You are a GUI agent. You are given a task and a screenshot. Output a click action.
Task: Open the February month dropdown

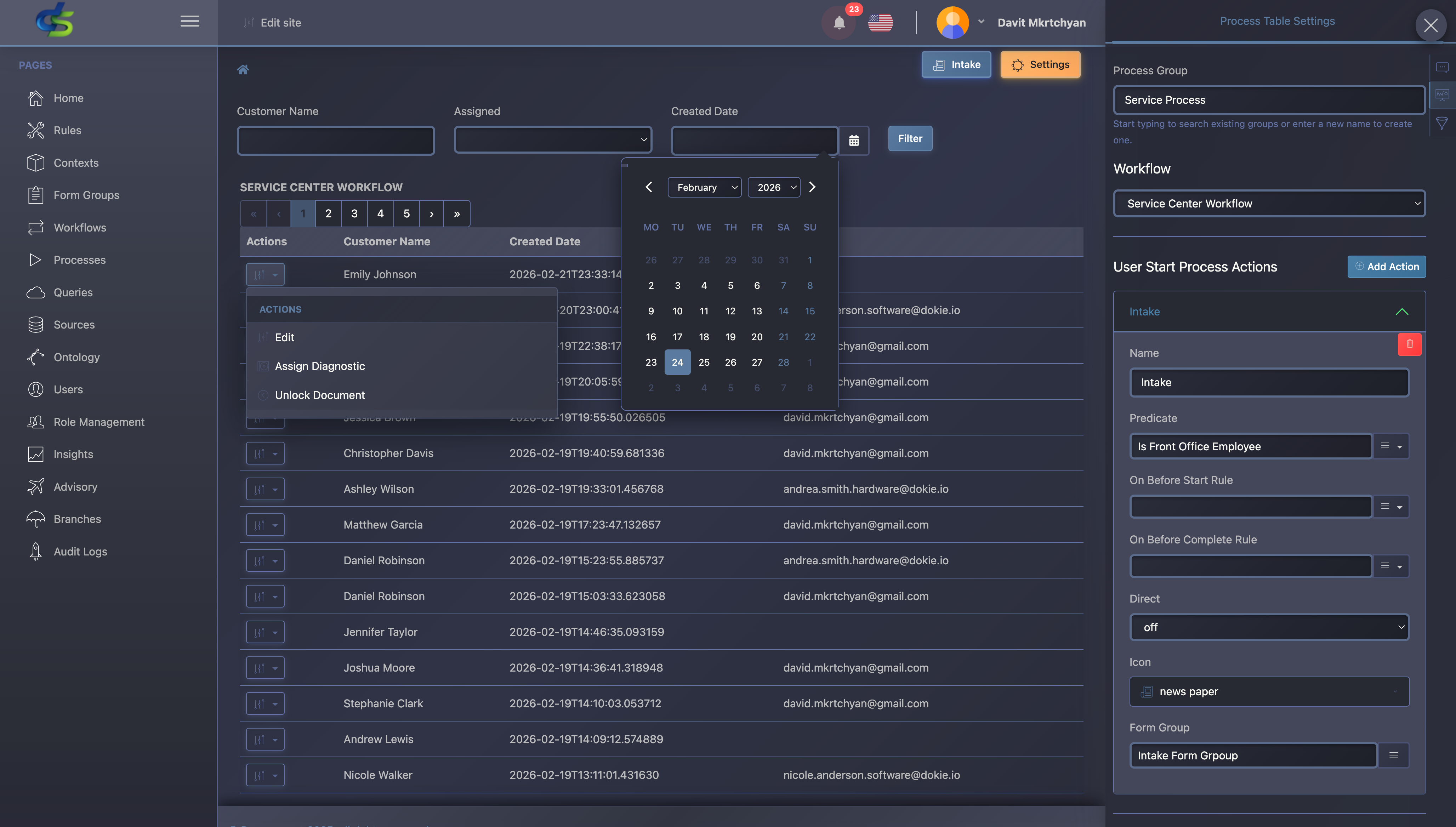(704, 187)
